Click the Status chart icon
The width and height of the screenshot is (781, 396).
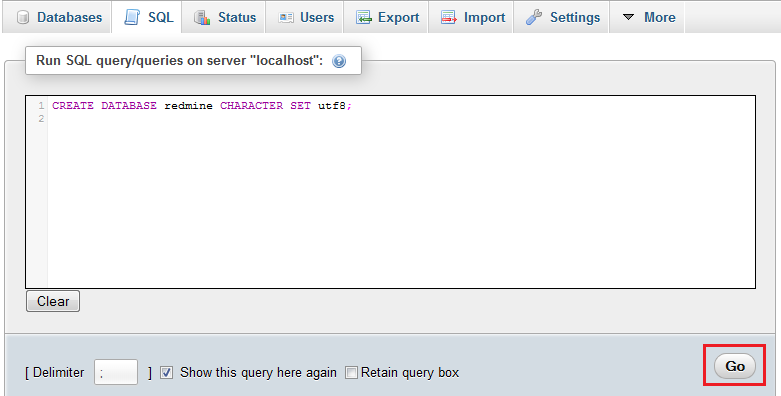(x=202, y=17)
